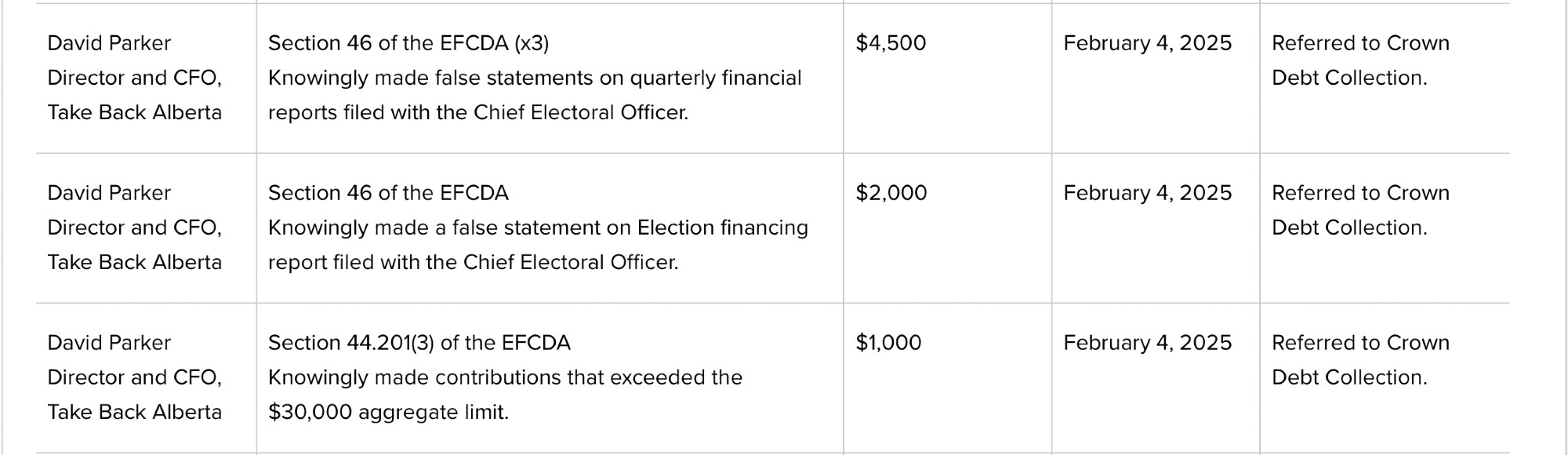Click 'Take Back Alberta' in third row
This screenshot has height=455, width=1568.
point(135,413)
